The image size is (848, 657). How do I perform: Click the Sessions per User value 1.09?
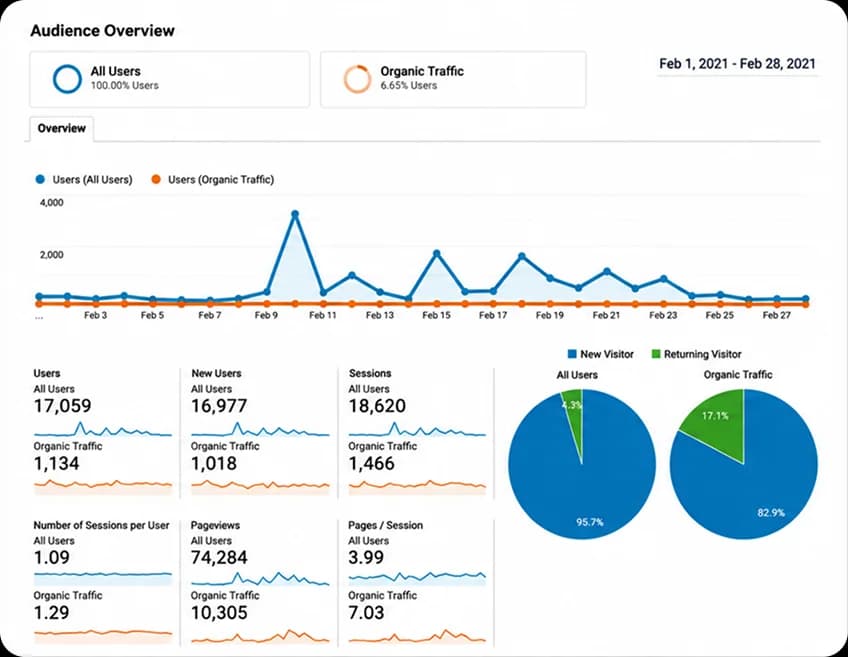pyautogui.click(x=51, y=558)
